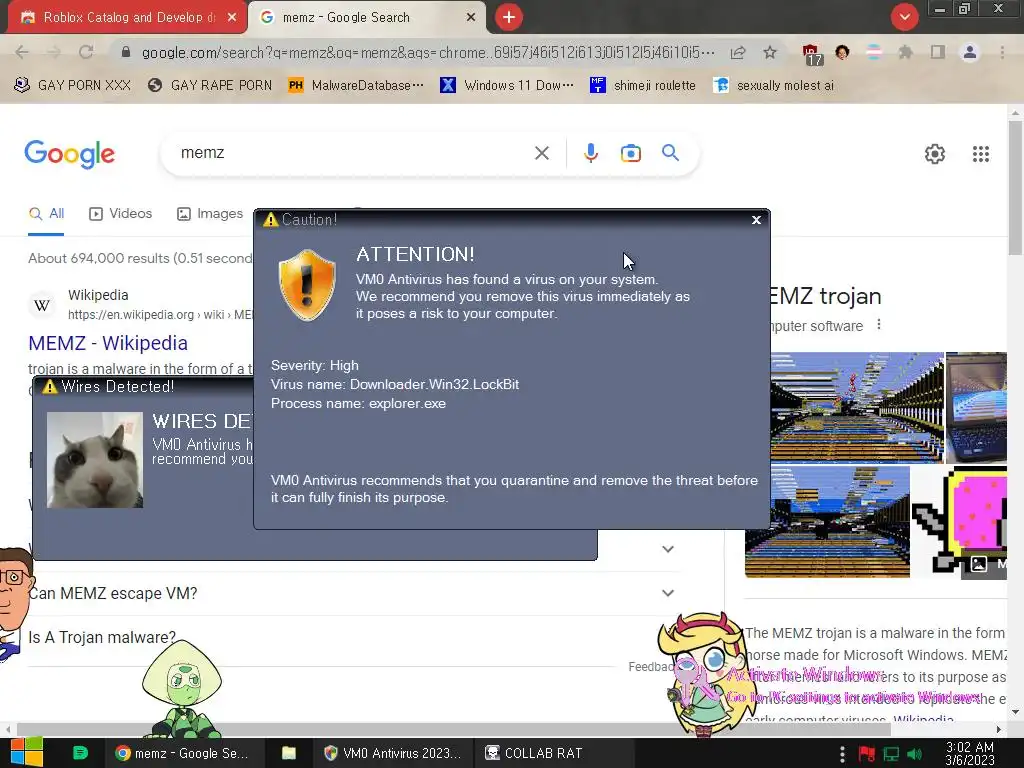This screenshot has width=1024, height=768.
Task: Click the address bar URL
Action: pos(428,52)
